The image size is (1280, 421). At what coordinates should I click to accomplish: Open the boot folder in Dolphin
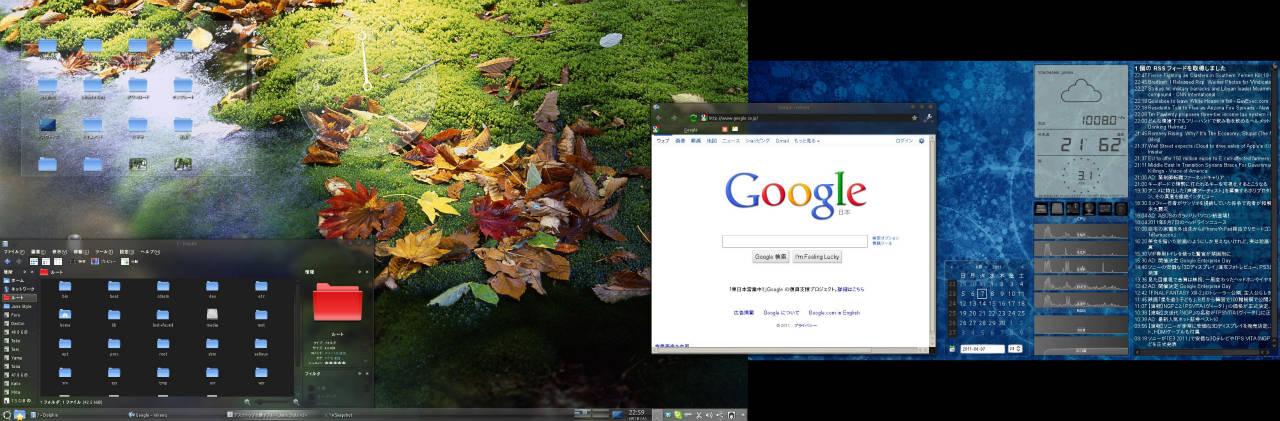[114, 289]
